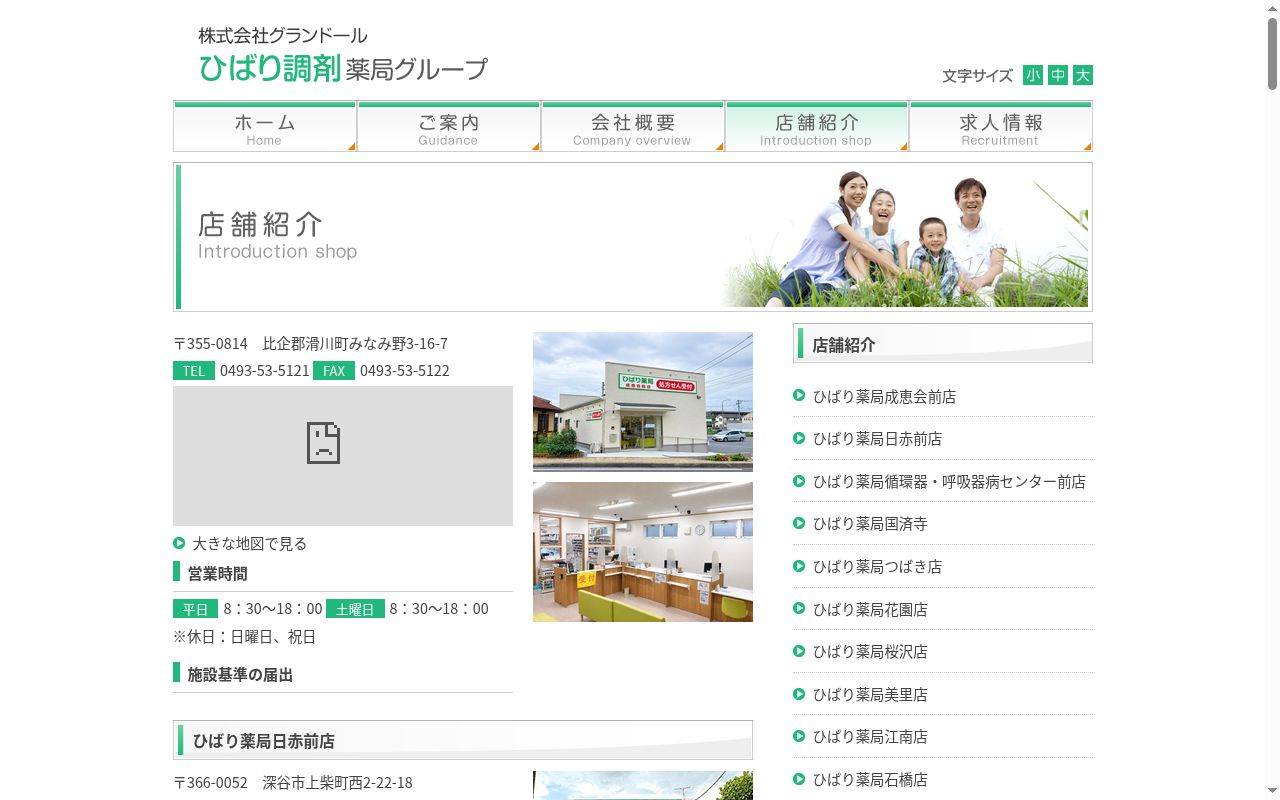Click the ひばり薬局日赤前店 section heading
The width and height of the screenshot is (1280, 800).
click(463, 740)
